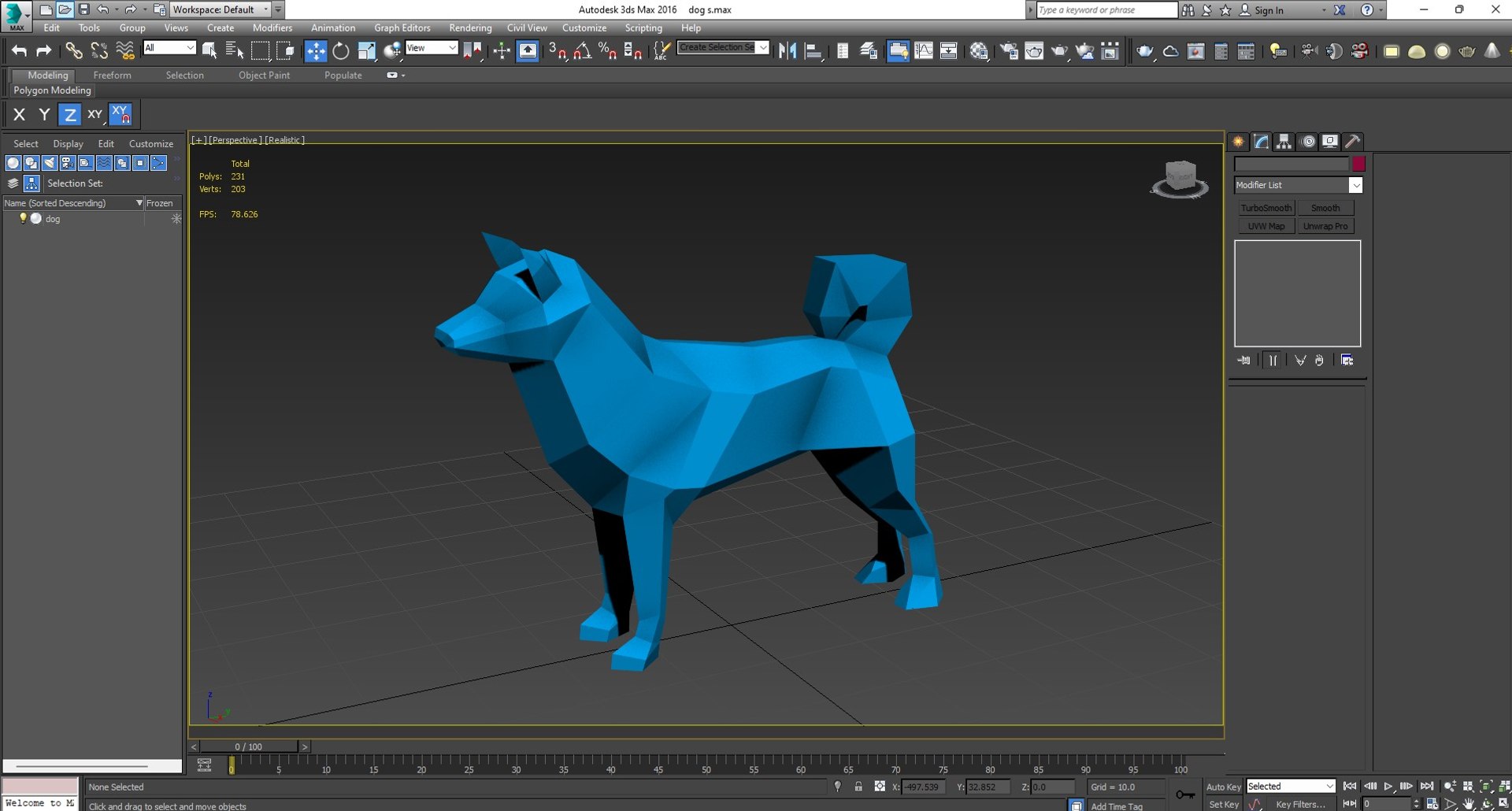Toggle Window/Crossing selection mode

point(285,51)
